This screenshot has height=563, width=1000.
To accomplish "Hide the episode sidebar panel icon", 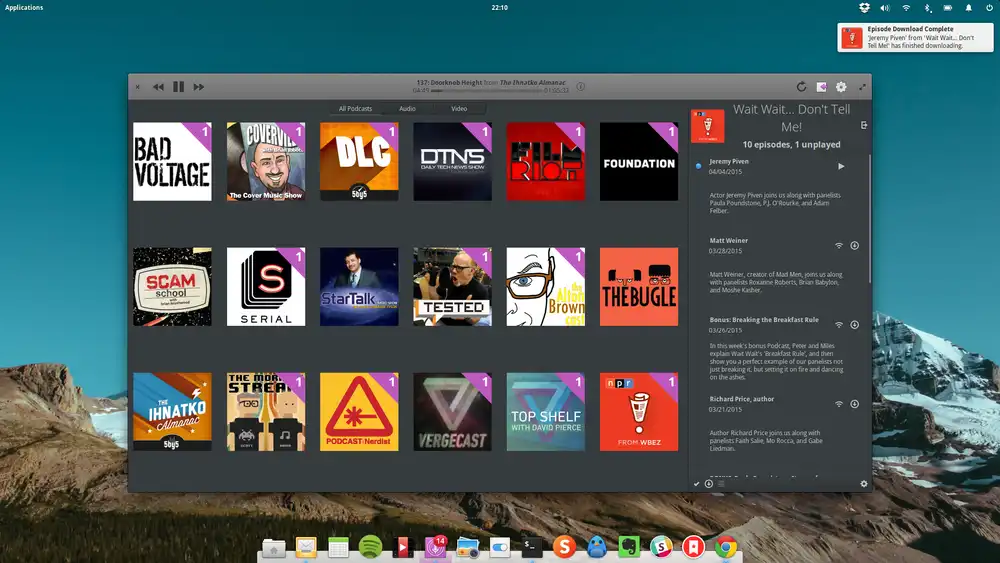I will coord(864,125).
